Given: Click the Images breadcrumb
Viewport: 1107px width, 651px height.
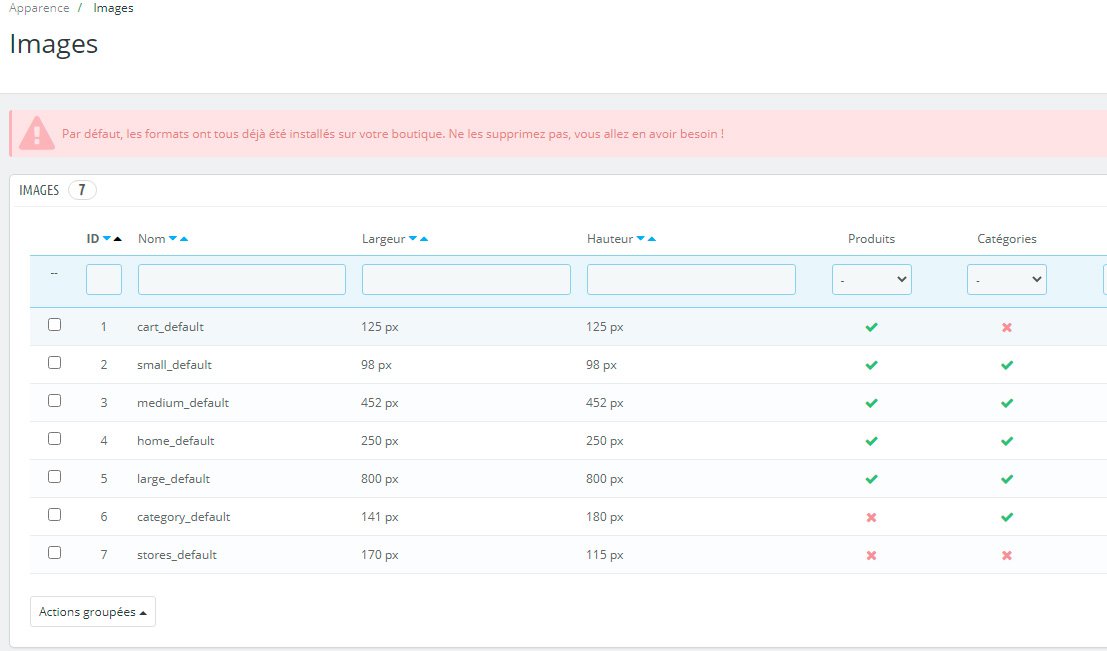Looking at the screenshot, I should coord(113,8).
